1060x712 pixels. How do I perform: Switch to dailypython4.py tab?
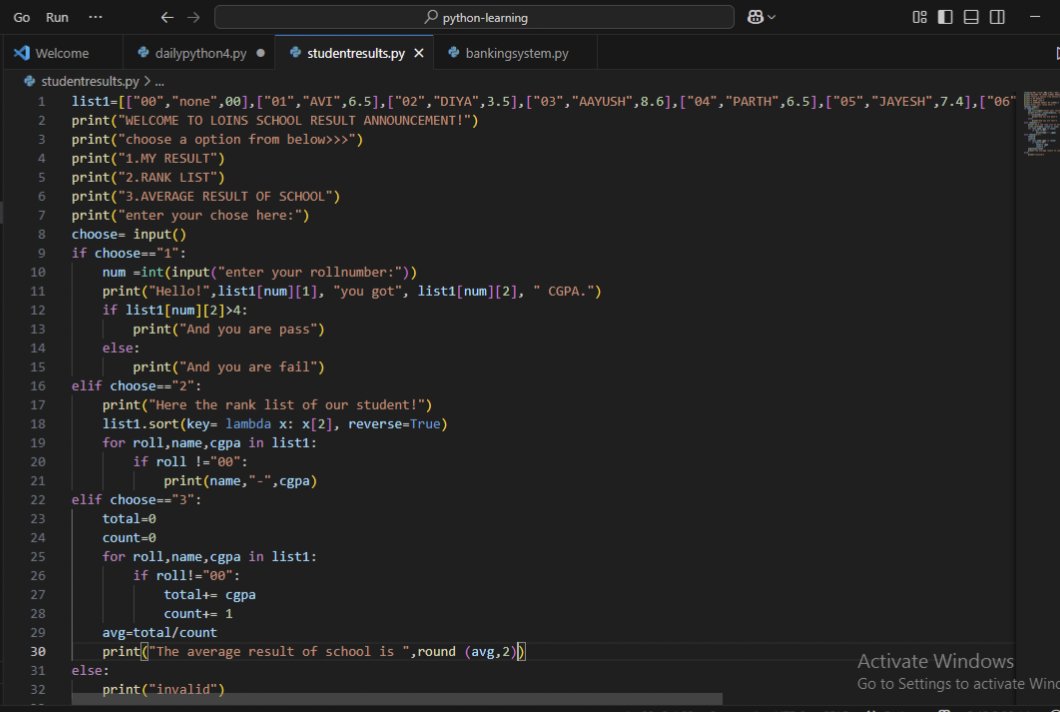(x=200, y=53)
